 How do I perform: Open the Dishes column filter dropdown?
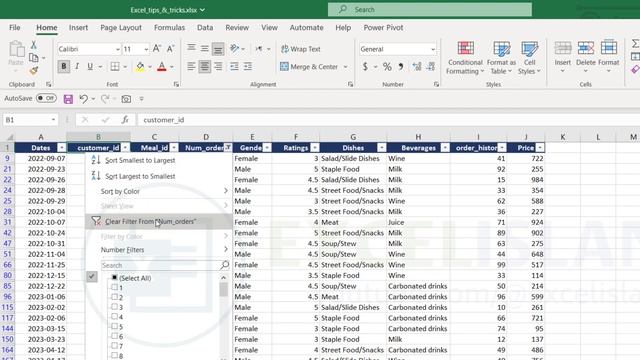pyautogui.click(x=382, y=148)
